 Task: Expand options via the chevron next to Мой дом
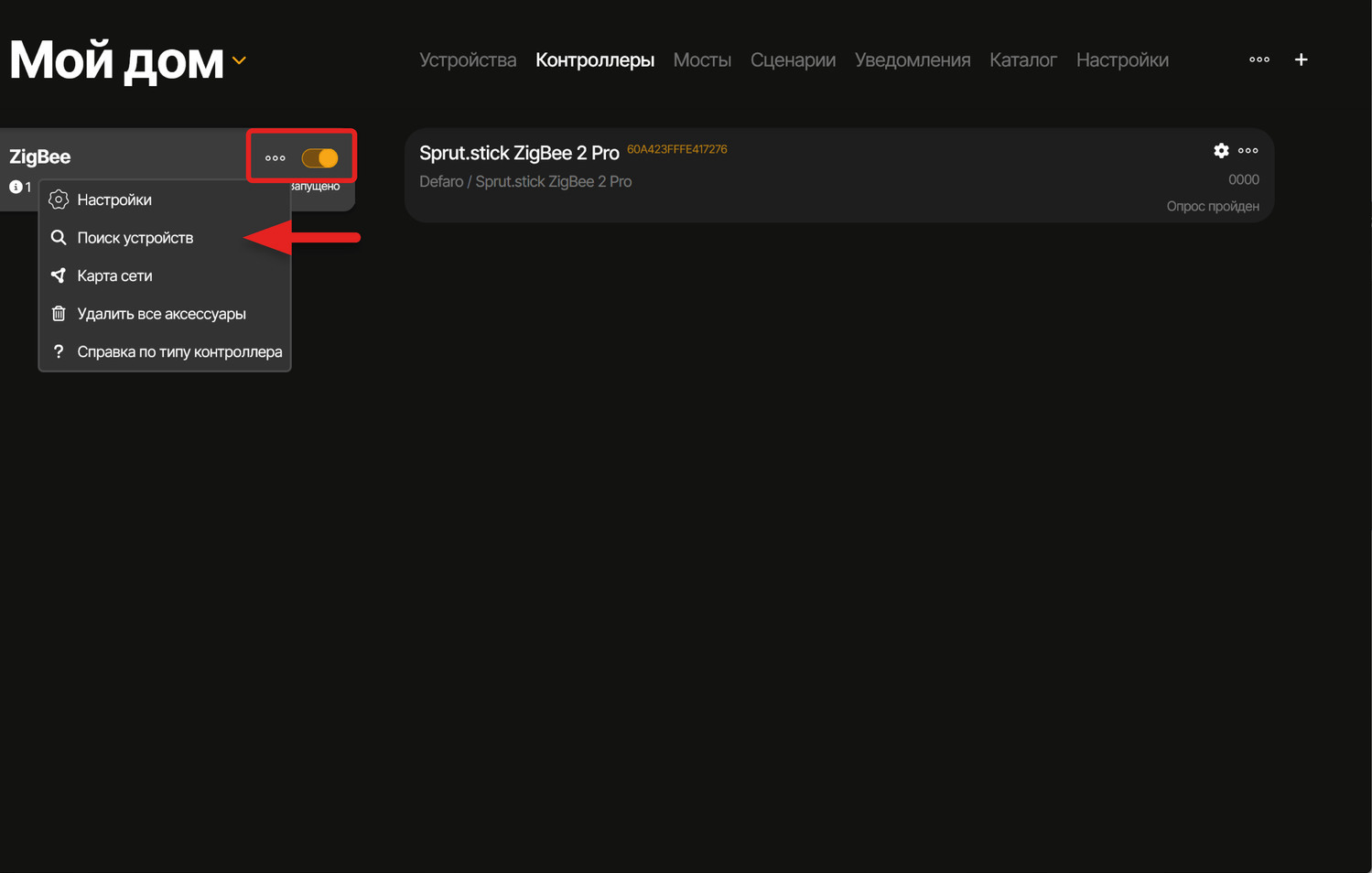point(239,60)
